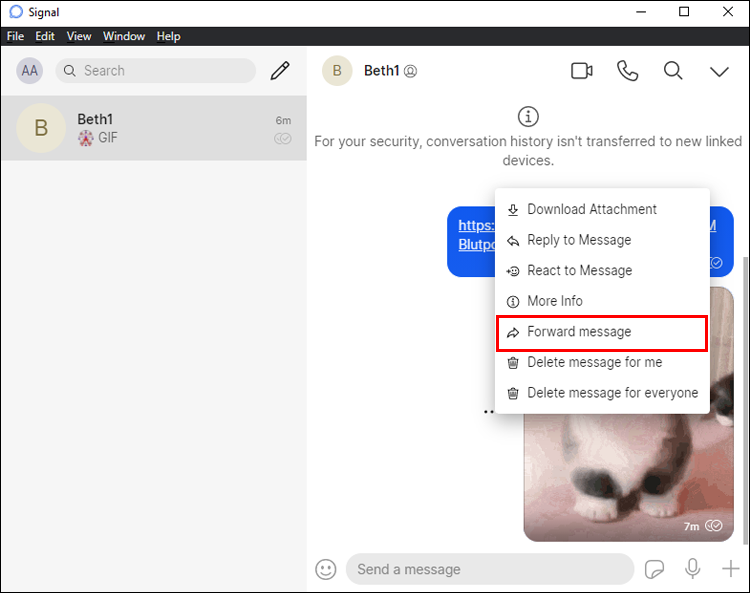The height and width of the screenshot is (593, 750).
Task: Open the Edit menu
Action: pyautogui.click(x=45, y=36)
